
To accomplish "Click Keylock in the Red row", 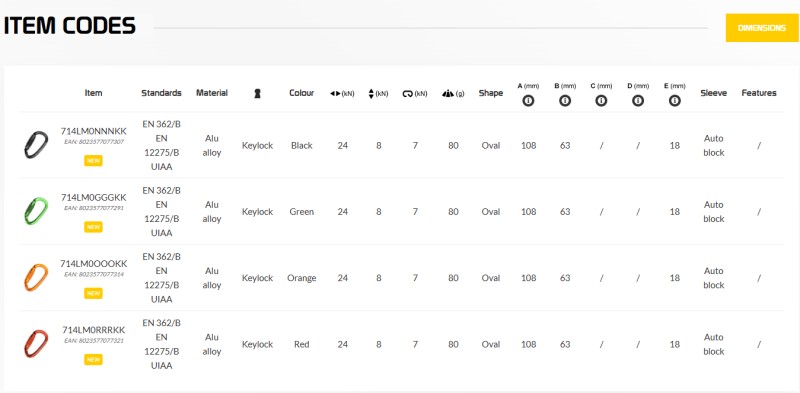I will coord(258,345).
